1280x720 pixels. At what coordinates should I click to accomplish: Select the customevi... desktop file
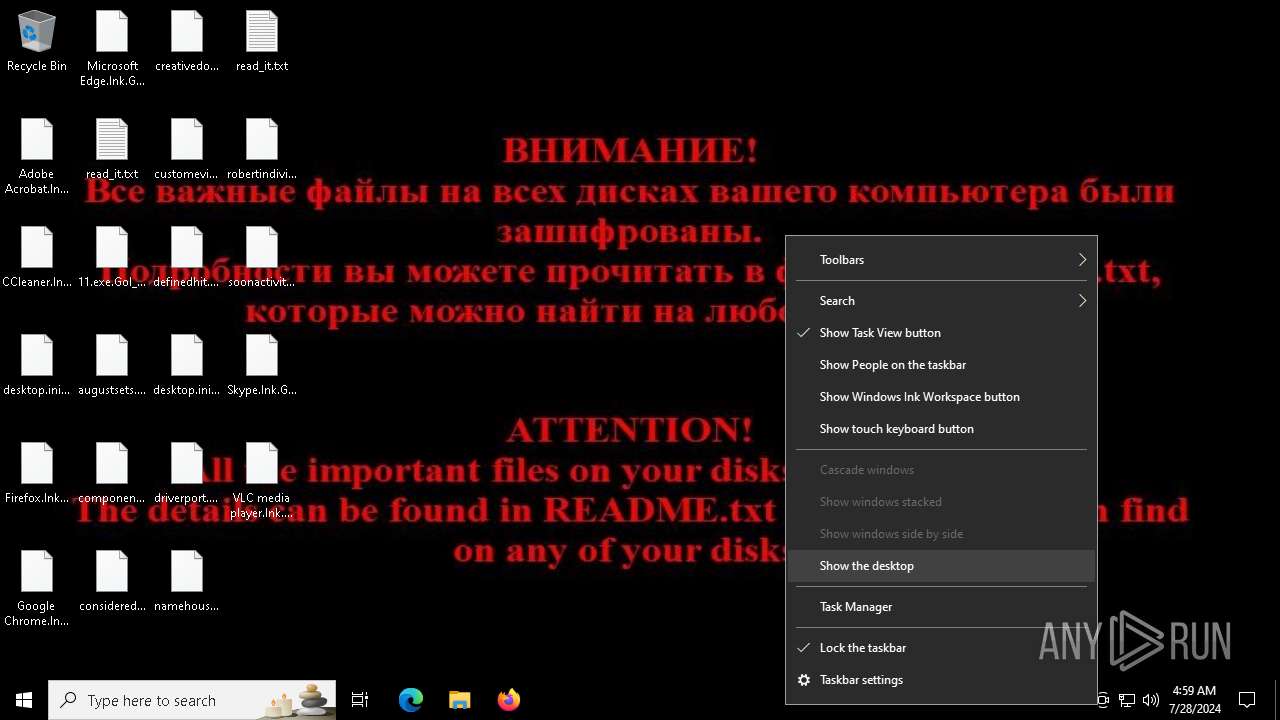pos(187,150)
